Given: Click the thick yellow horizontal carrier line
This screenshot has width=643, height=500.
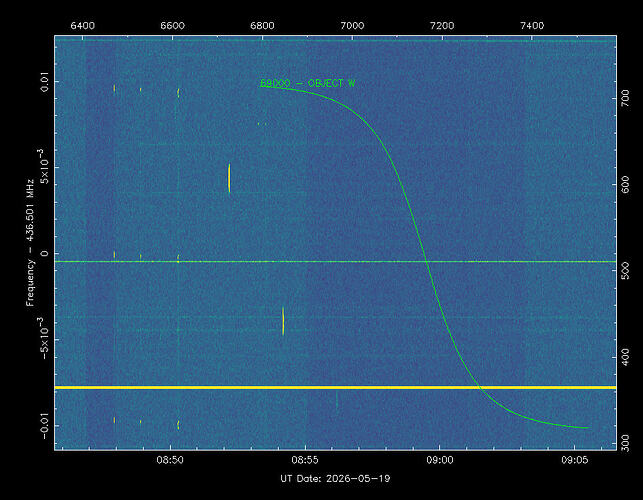Looking at the screenshot, I should [335, 387].
